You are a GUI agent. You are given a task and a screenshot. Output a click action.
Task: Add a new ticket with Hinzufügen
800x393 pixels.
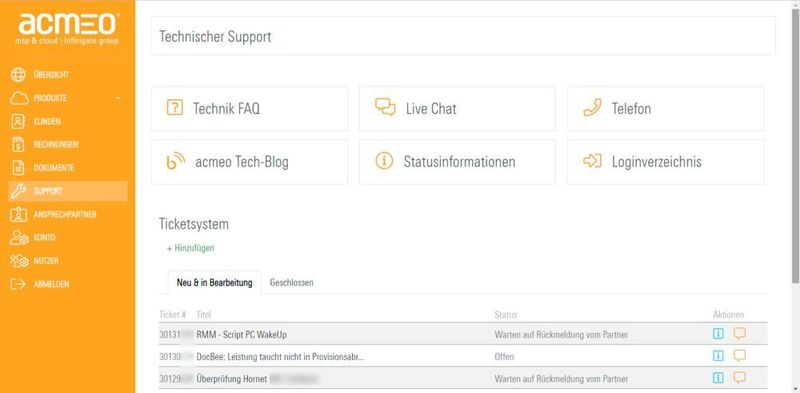click(x=191, y=248)
